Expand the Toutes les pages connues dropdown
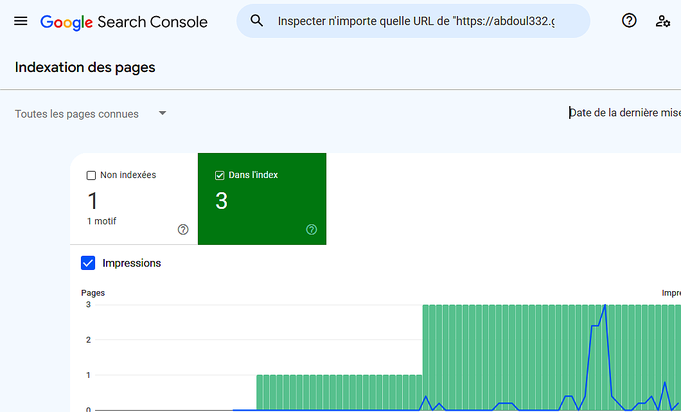681x412 pixels. tap(162, 113)
